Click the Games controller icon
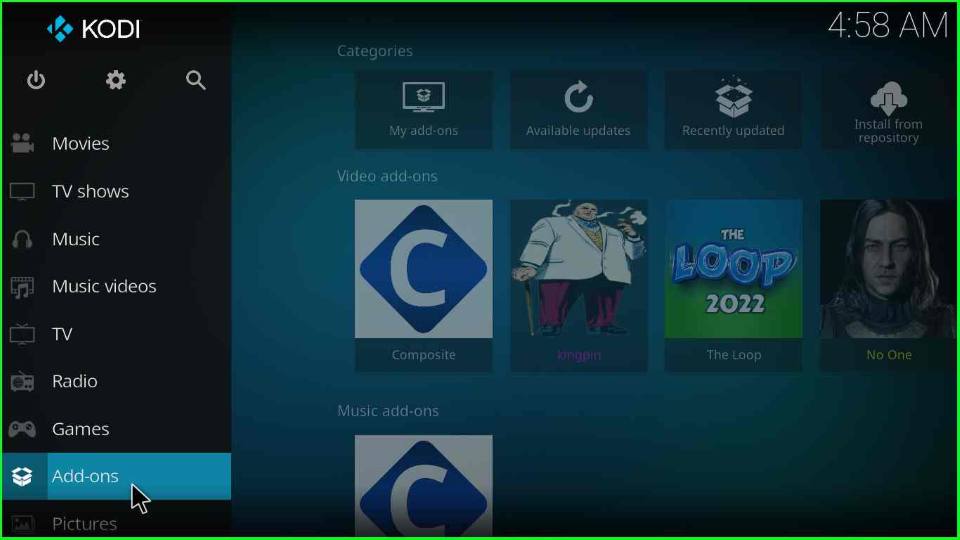960x540 pixels. [x=23, y=429]
